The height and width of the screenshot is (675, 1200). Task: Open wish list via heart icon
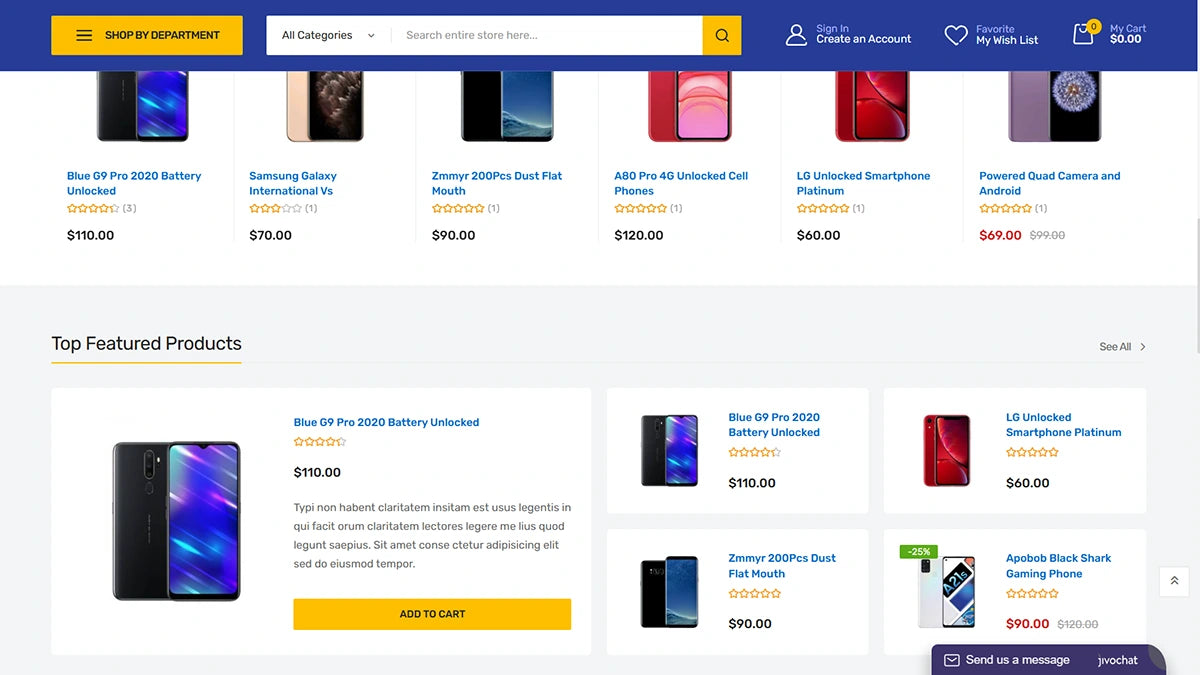pos(955,34)
